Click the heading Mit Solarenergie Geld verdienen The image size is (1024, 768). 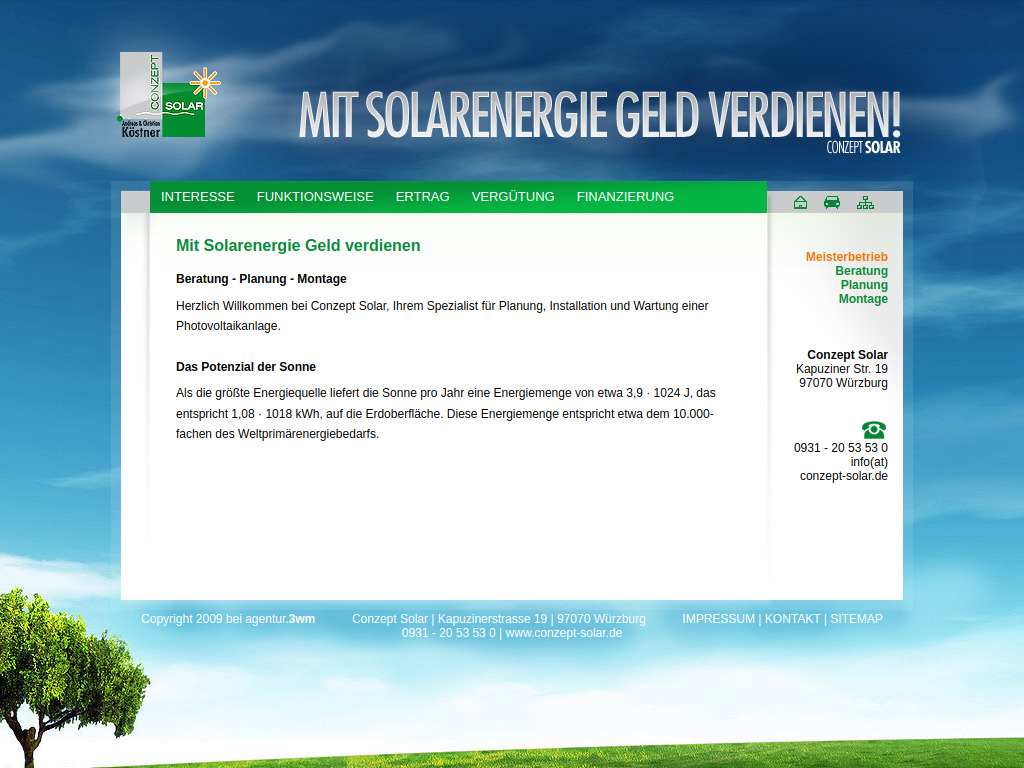[297, 245]
